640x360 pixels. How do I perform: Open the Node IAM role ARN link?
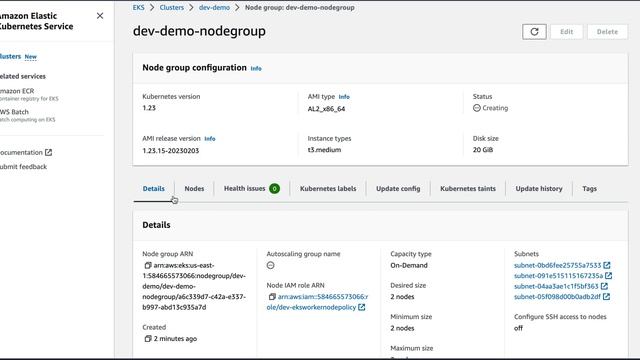(x=318, y=302)
